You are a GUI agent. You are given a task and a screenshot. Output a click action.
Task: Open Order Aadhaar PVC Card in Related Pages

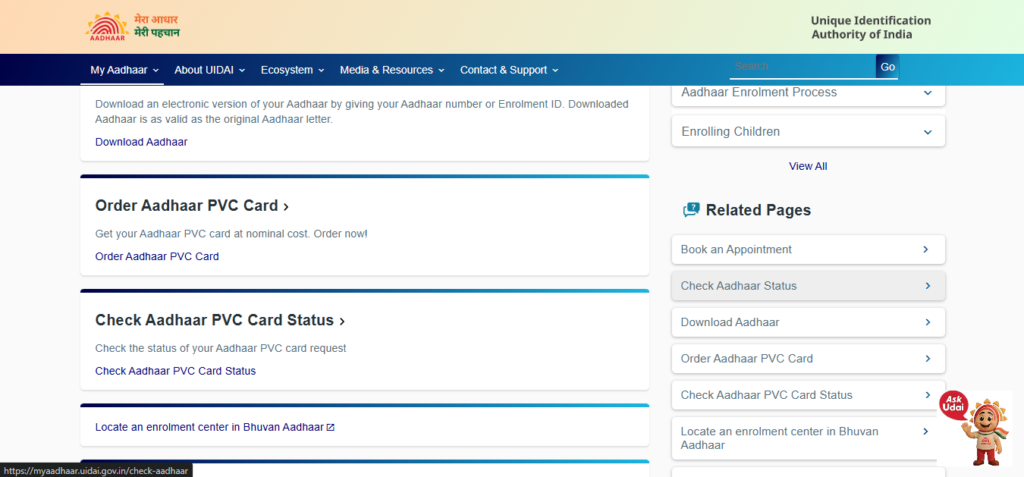point(808,359)
